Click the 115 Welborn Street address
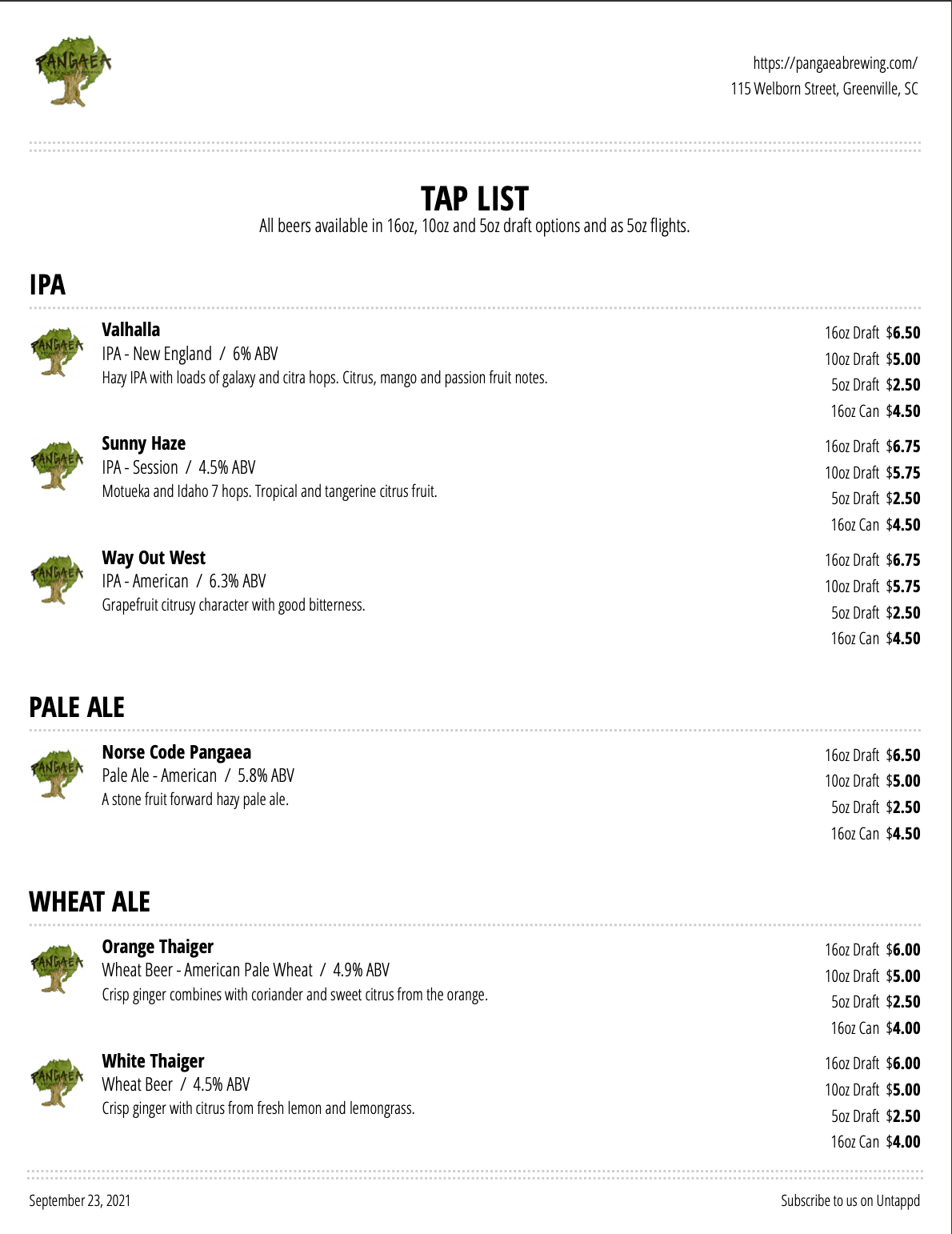Image resolution: width=952 pixels, height=1234 pixels. (x=824, y=89)
